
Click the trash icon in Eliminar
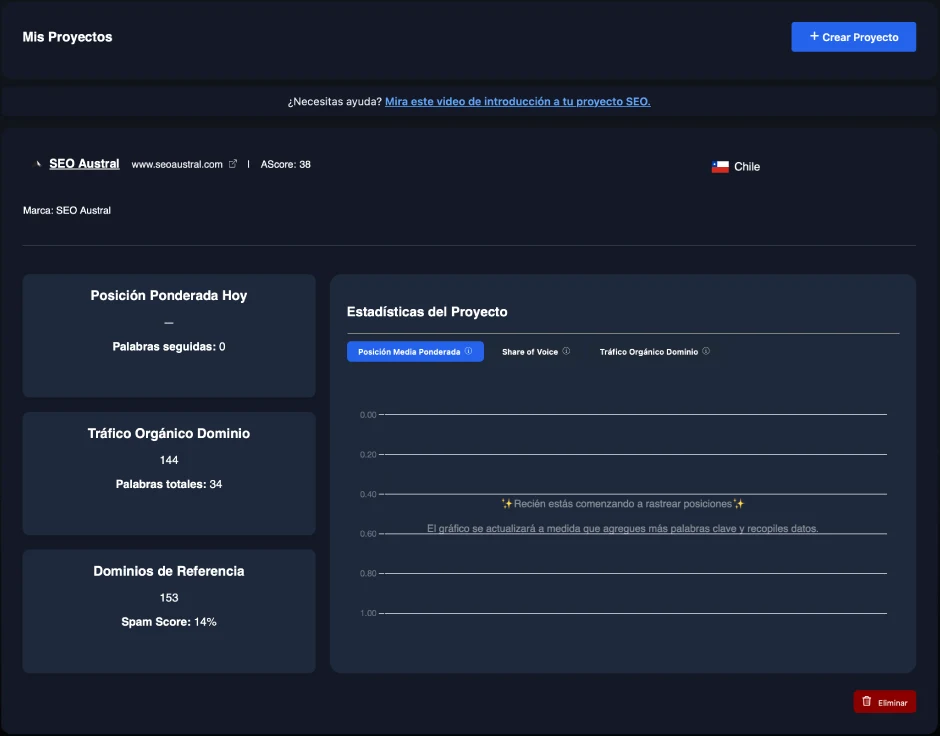[x=866, y=701]
